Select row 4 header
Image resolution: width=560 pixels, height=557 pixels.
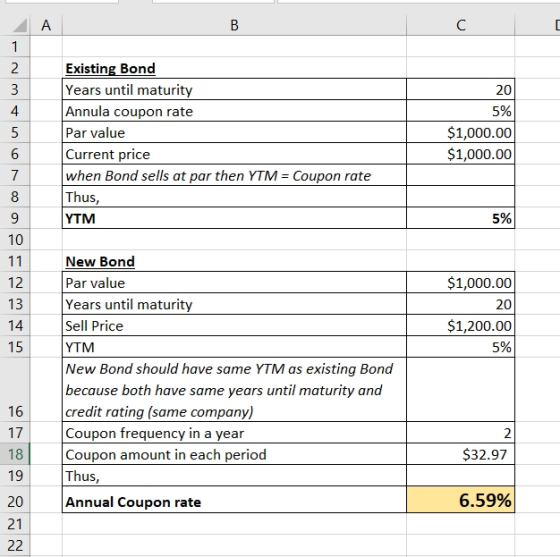click(x=15, y=111)
